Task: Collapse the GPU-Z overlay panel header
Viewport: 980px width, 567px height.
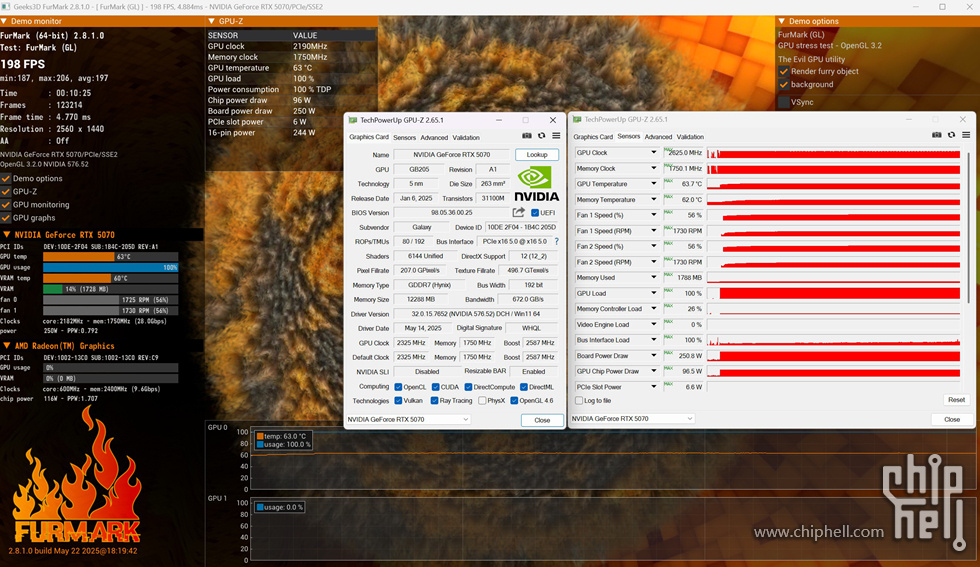Action: tap(211, 21)
